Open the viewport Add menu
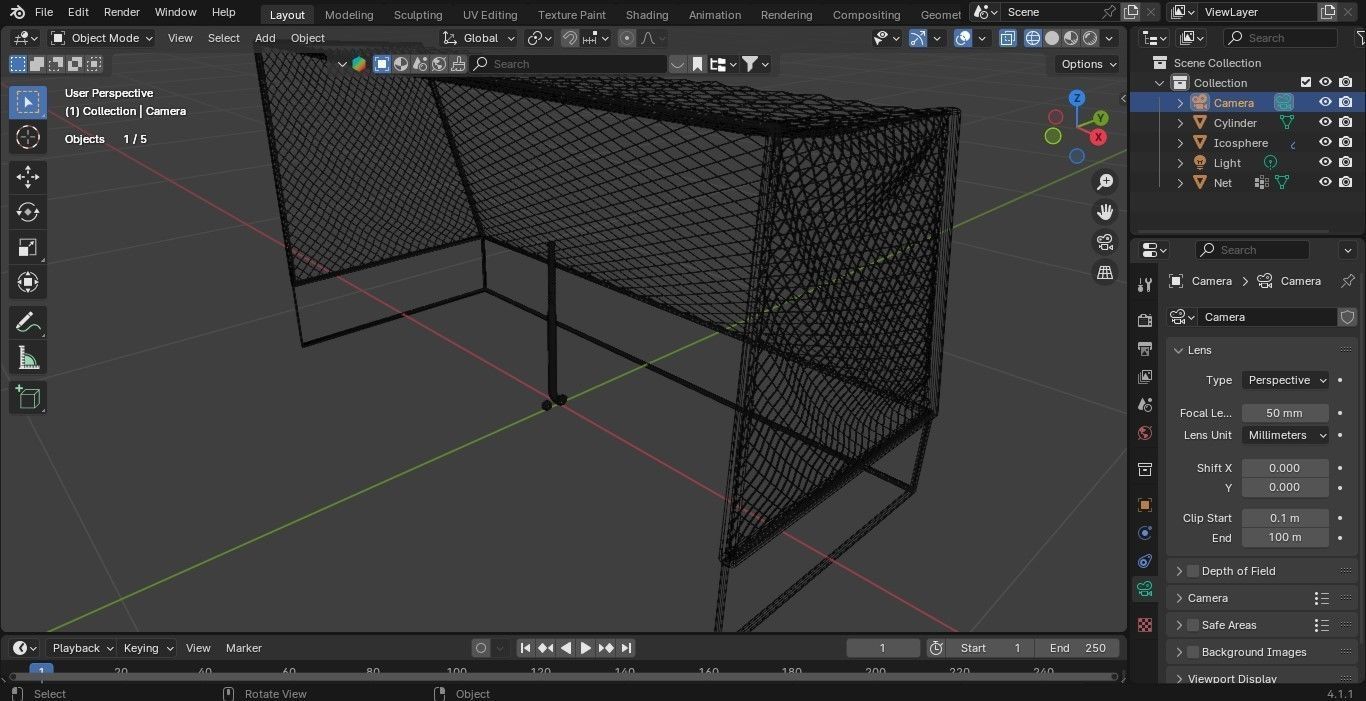 coord(265,38)
